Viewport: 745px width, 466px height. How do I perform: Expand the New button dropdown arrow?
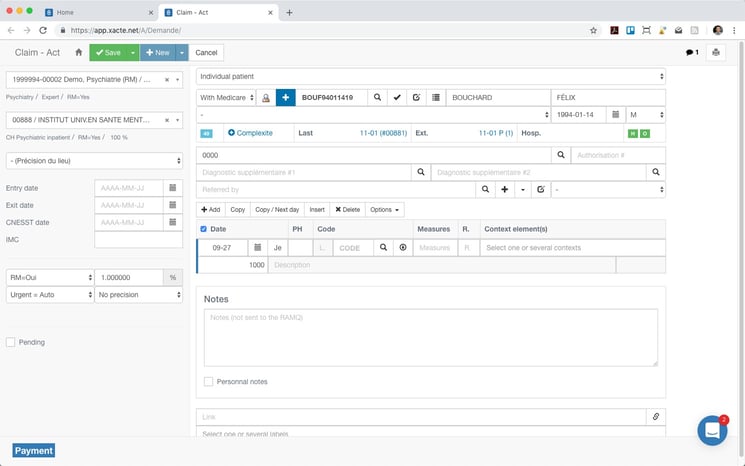pos(182,52)
